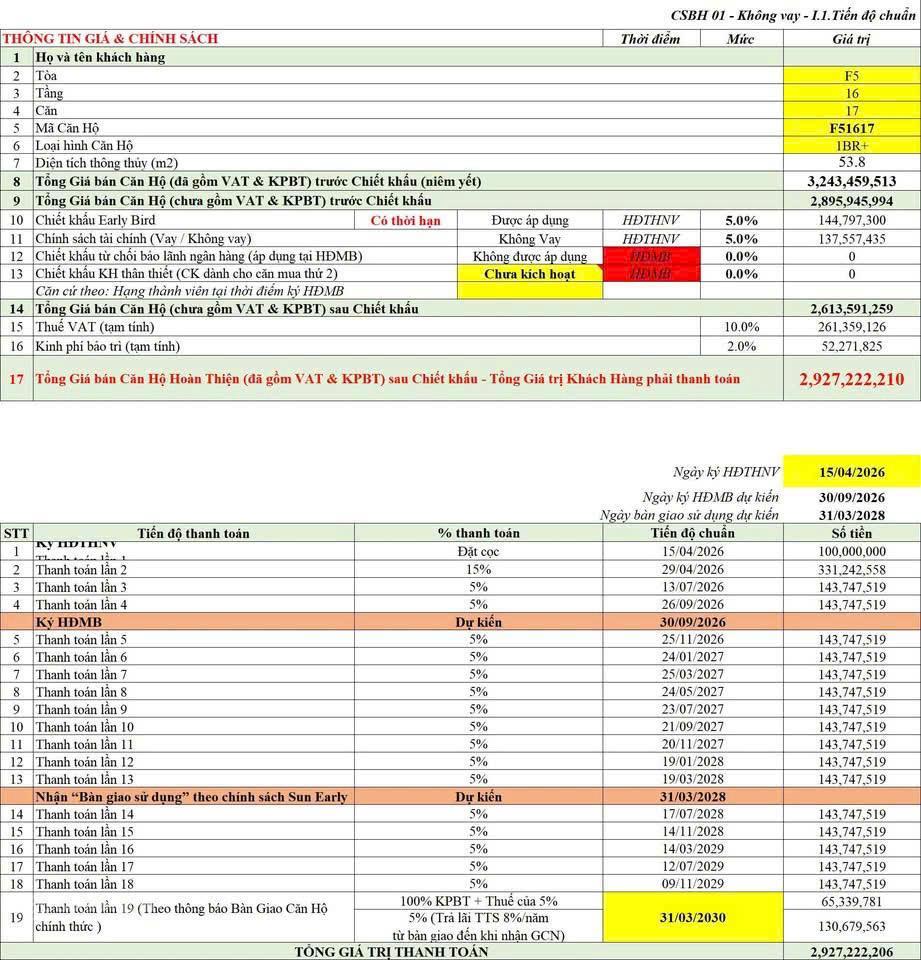
Task: Select the expected HĐMB signing date "30/09/2026" in the header
Action: point(852,497)
